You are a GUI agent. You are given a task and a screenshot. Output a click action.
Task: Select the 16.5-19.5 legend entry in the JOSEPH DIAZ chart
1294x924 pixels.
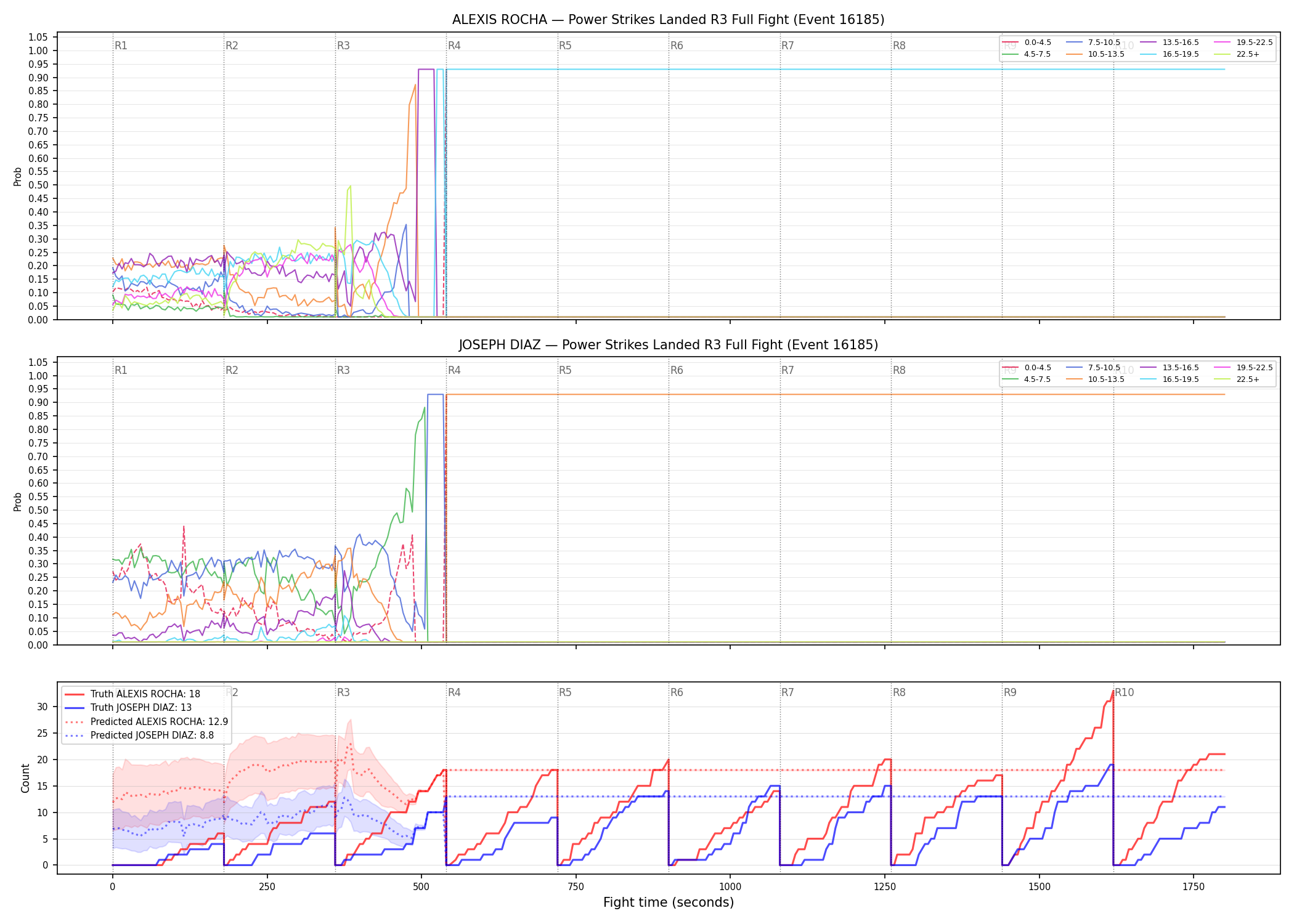(x=1170, y=379)
